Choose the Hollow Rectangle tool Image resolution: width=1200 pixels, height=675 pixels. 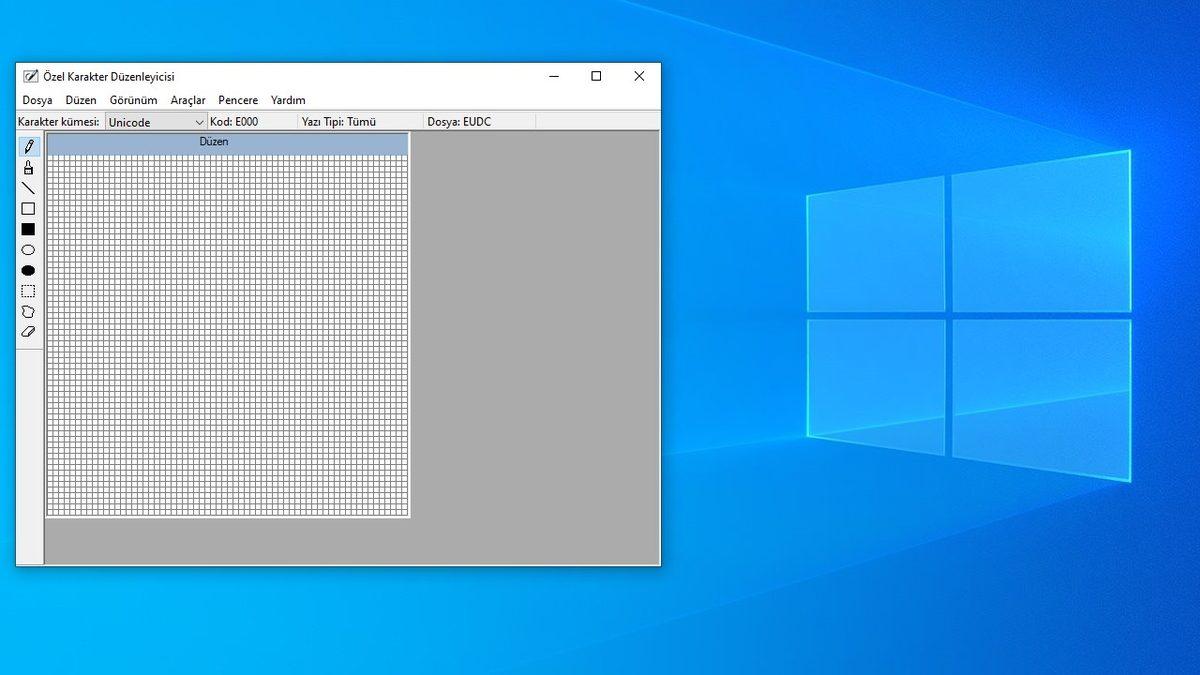(x=28, y=208)
